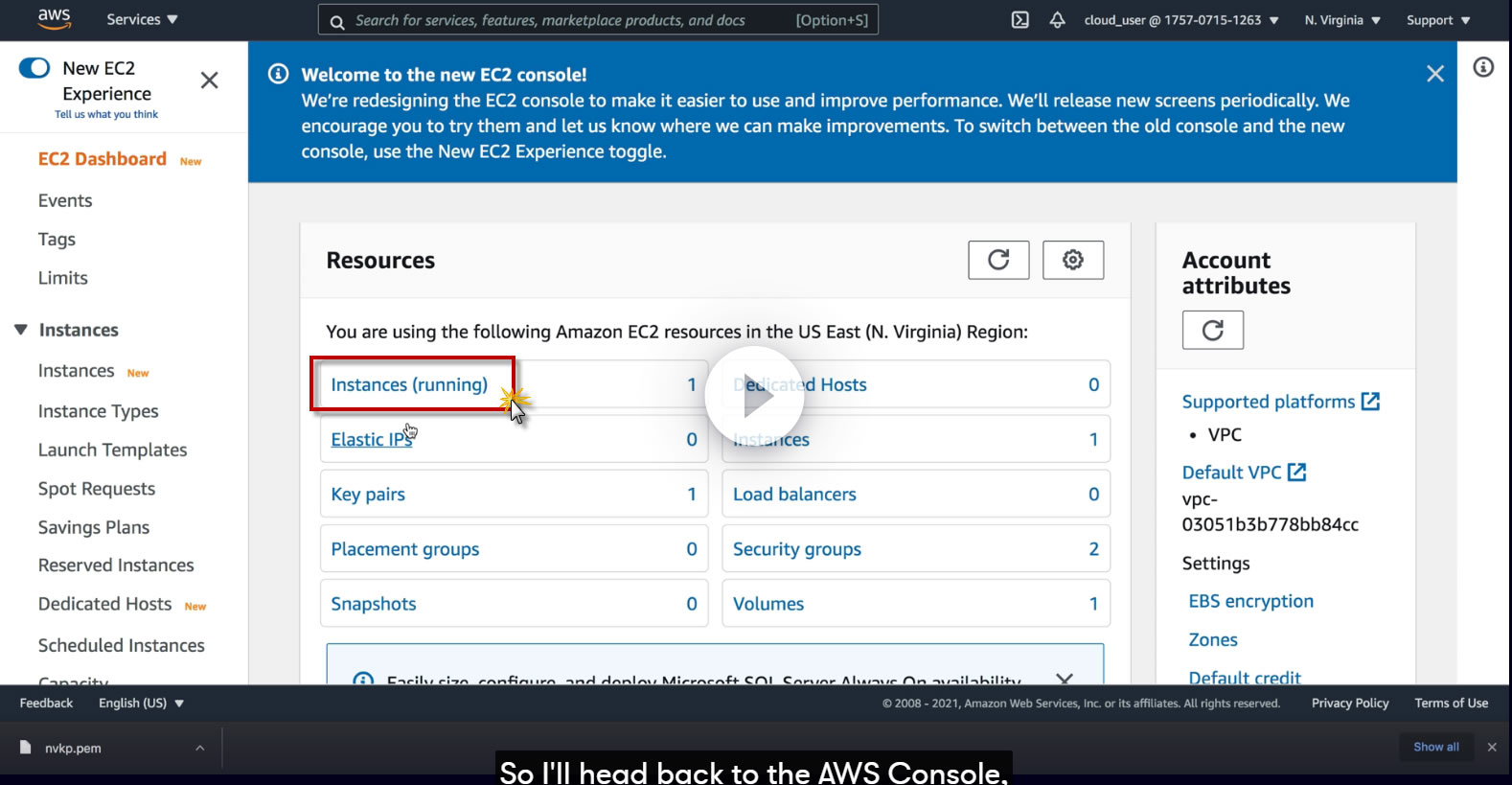1512x785 pixels.
Task: Open the Supported platforms link
Action: (1269, 402)
